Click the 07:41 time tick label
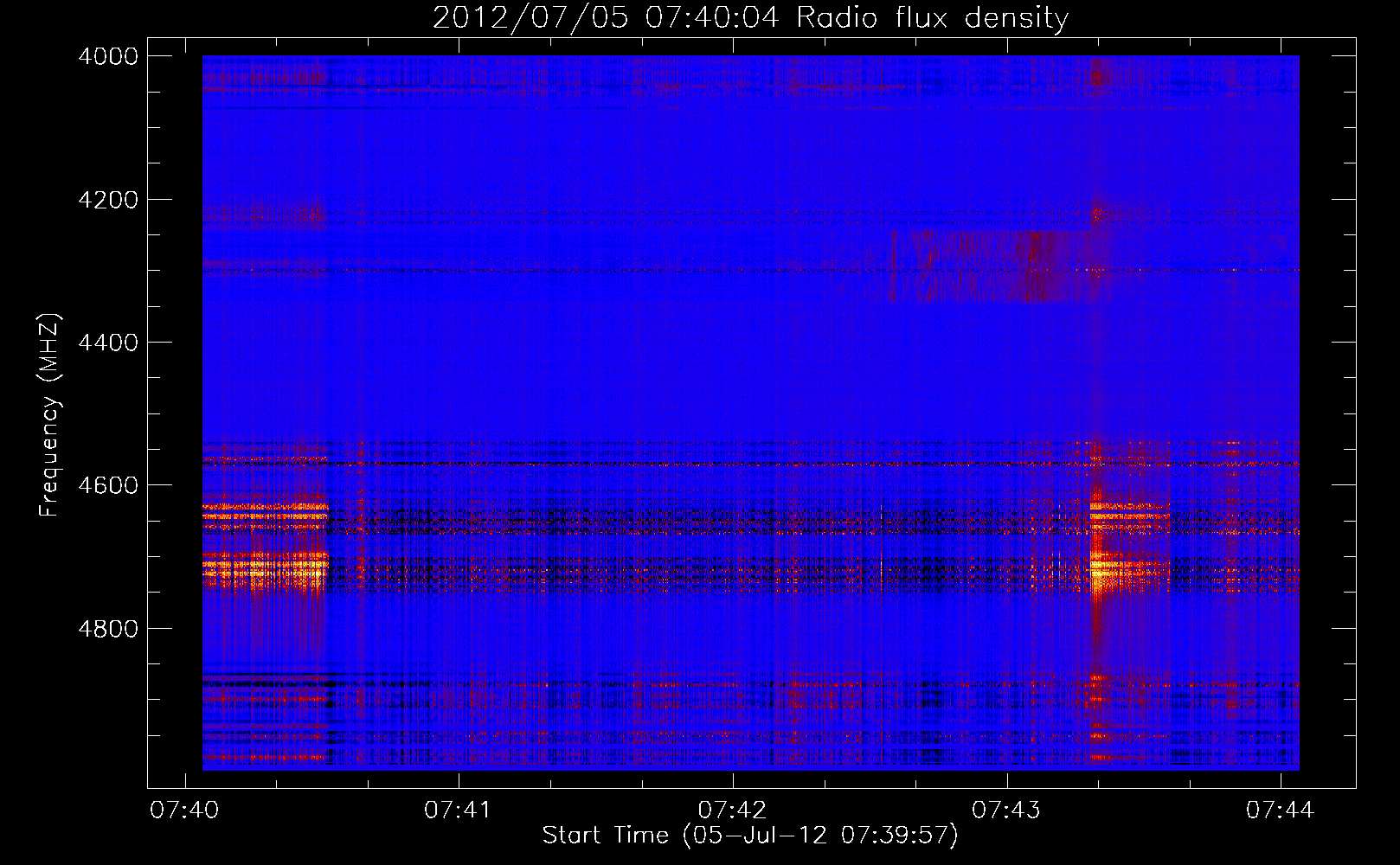The width and height of the screenshot is (1400, 865). [x=458, y=811]
